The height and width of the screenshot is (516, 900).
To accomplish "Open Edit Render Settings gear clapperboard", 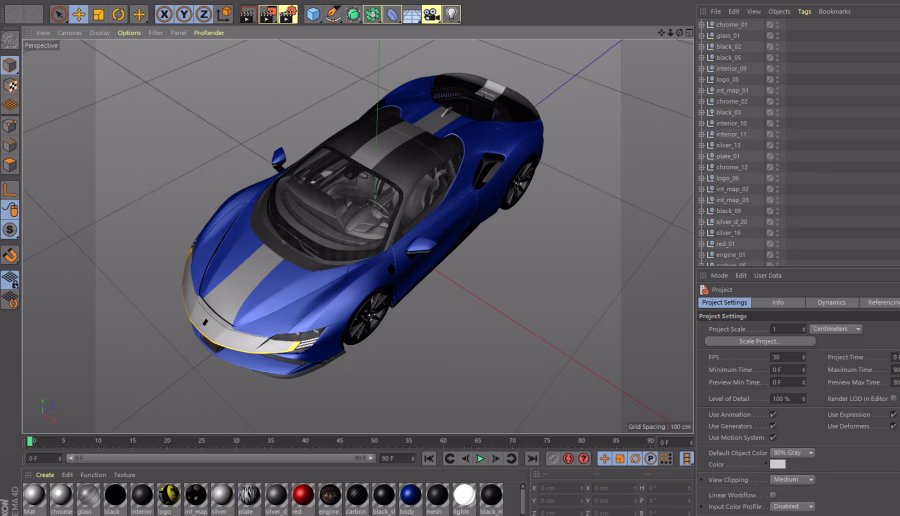I will [288, 14].
